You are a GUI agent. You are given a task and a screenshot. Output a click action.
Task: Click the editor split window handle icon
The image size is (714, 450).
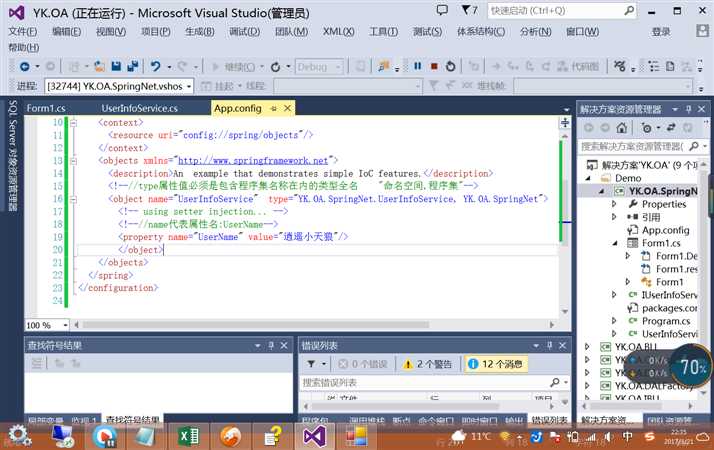[565, 123]
